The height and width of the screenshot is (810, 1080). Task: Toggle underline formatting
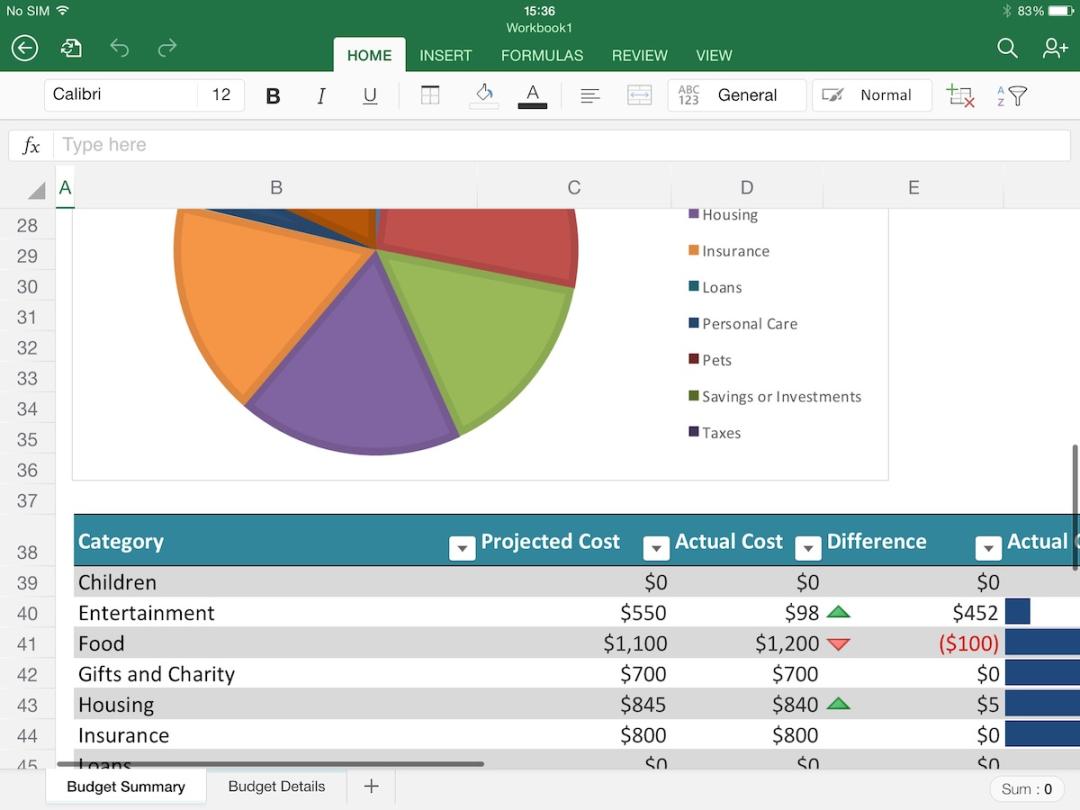[370, 96]
